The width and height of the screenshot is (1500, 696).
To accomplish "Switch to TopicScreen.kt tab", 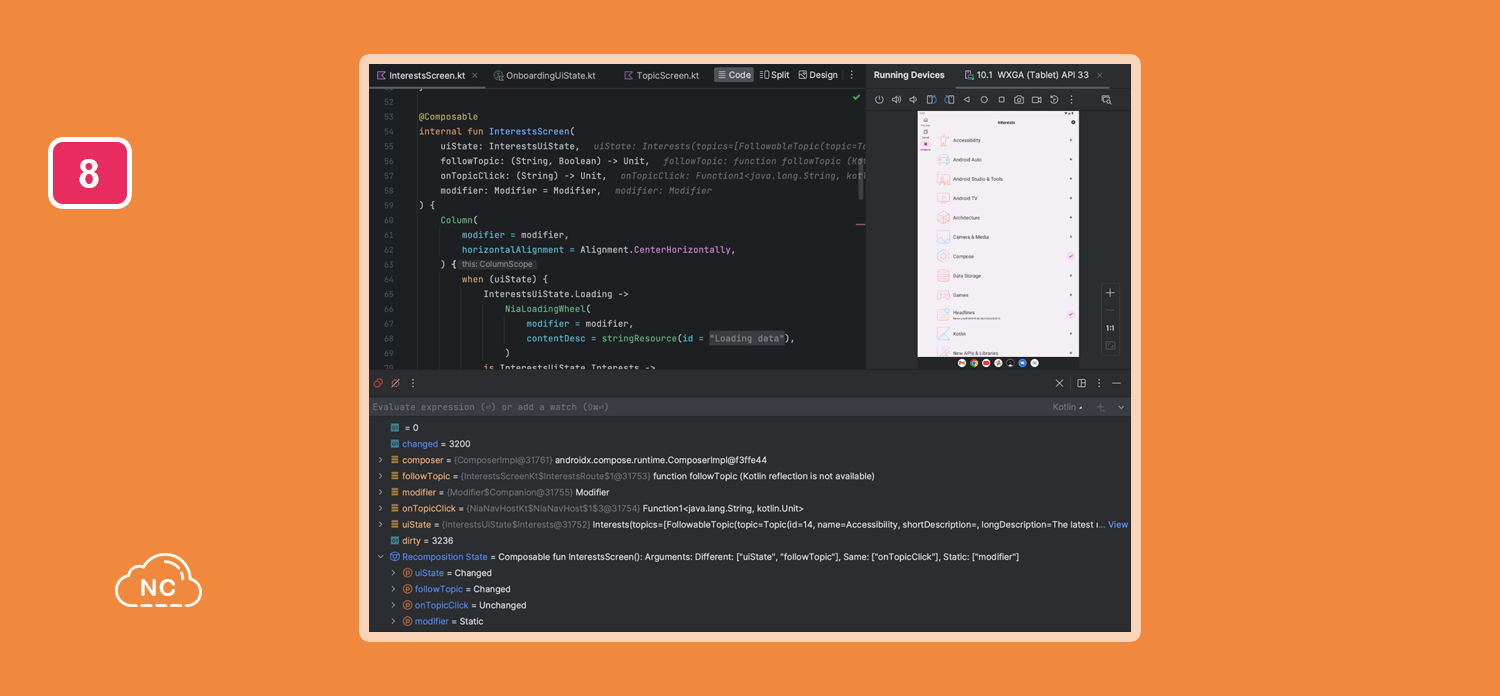I will [661, 75].
